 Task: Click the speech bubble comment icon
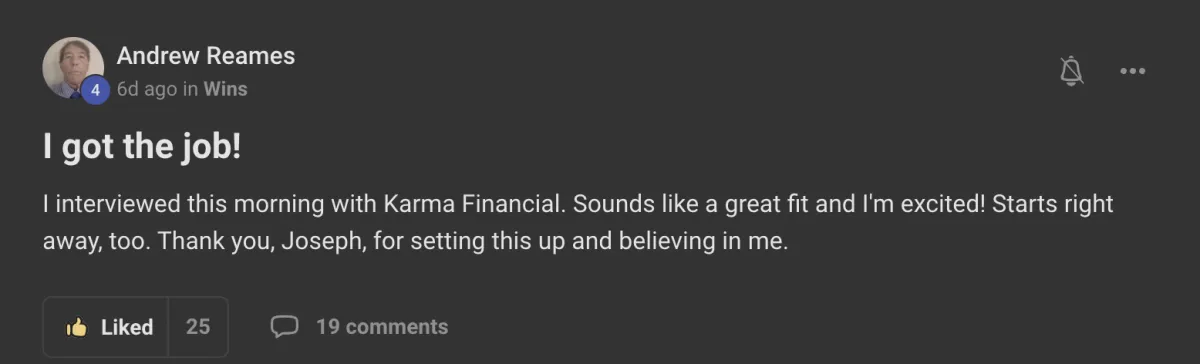click(285, 326)
